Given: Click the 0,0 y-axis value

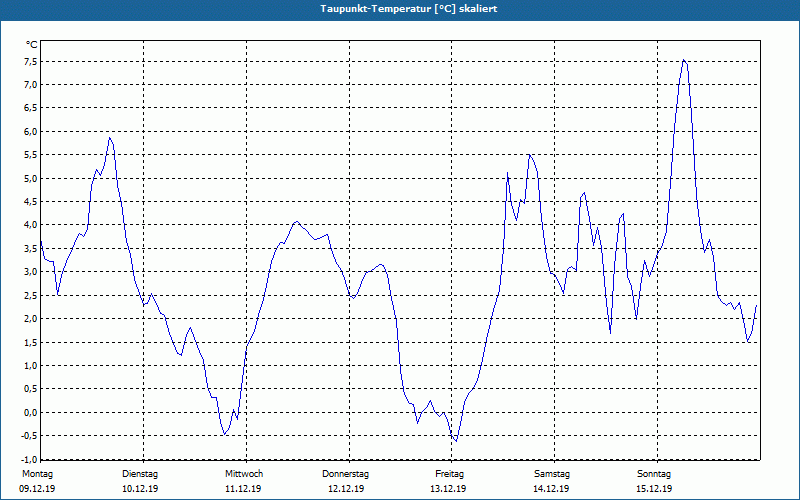Looking at the screenshot, I should coord(31,412).
